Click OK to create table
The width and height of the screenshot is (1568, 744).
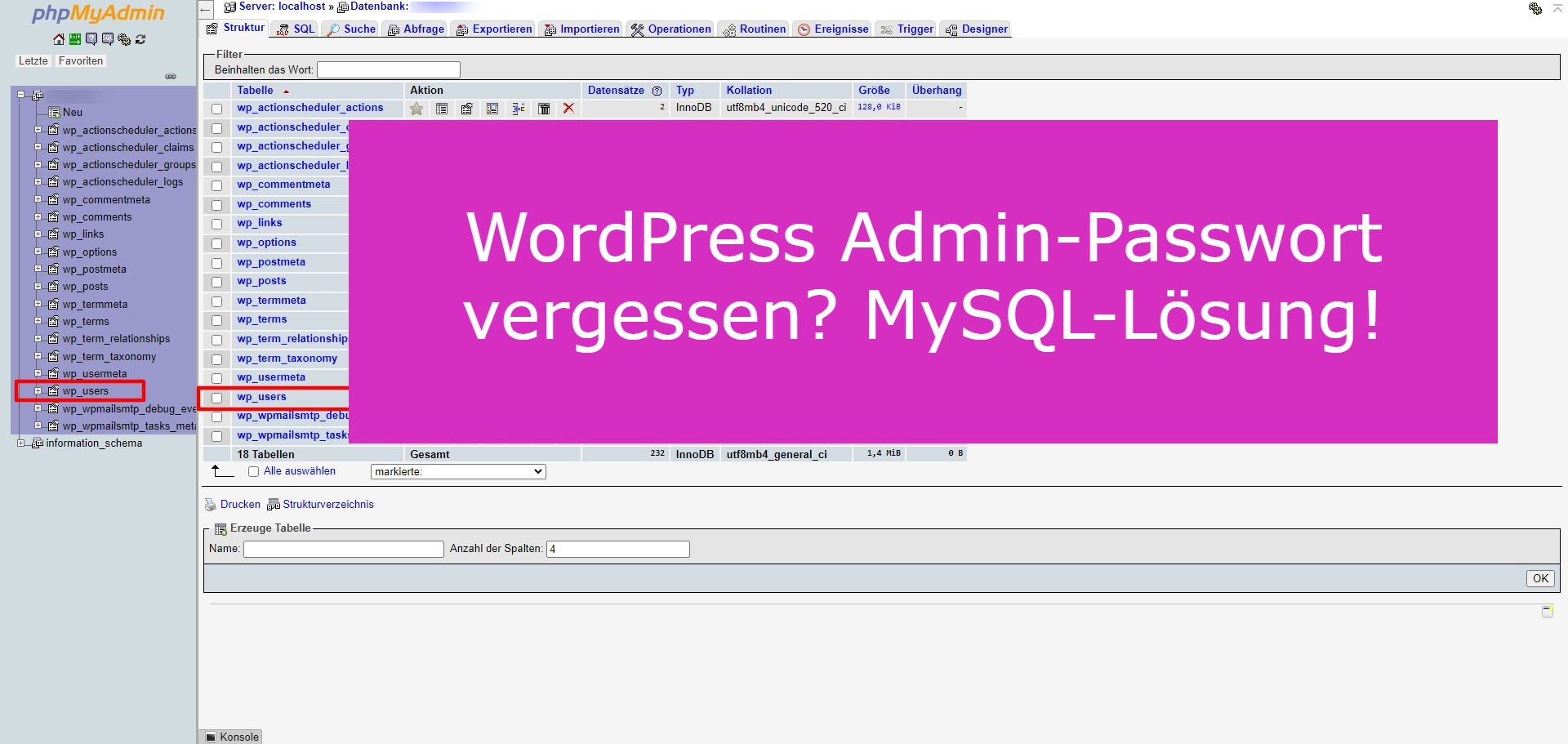click(1540, 578)
